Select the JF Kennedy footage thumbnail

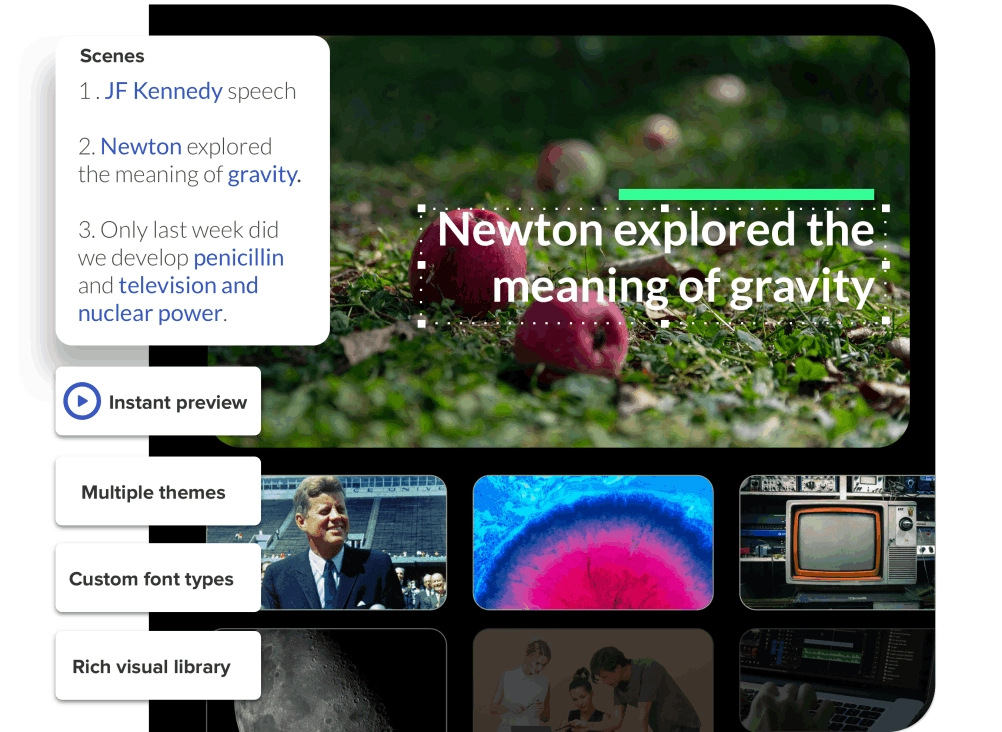point(361,542)
